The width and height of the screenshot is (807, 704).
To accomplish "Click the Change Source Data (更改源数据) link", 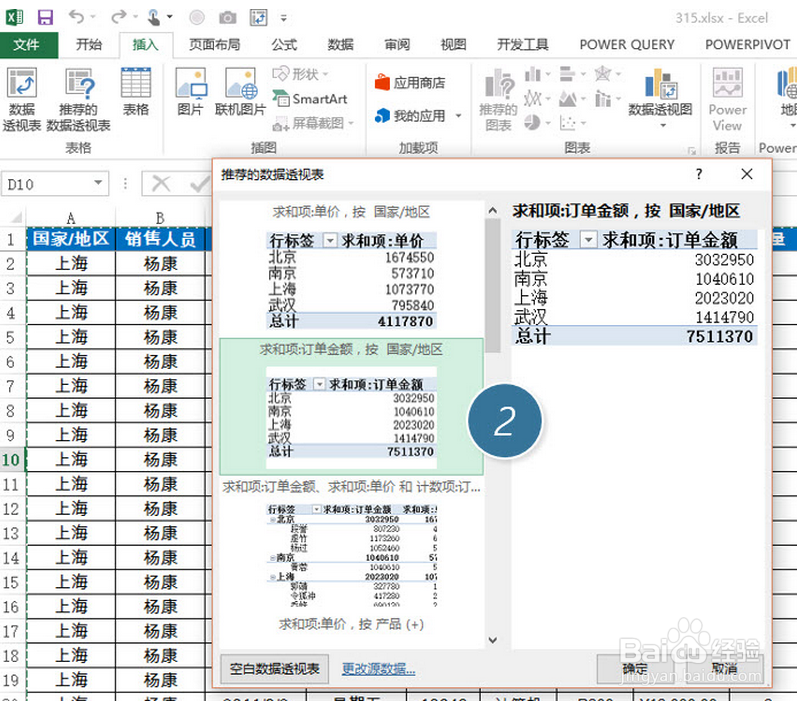I will (379, 669).
